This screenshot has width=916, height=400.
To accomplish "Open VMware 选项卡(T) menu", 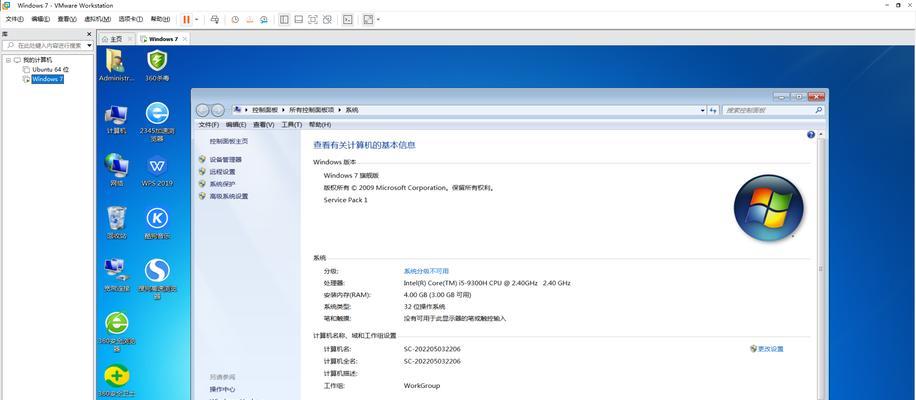I will point(130,19).
